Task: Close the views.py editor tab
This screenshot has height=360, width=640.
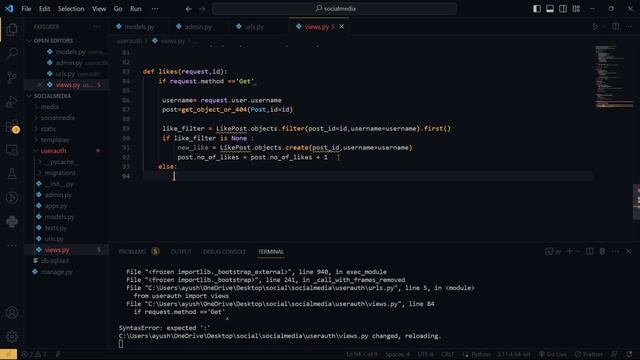Action: (x=342, y=27)
